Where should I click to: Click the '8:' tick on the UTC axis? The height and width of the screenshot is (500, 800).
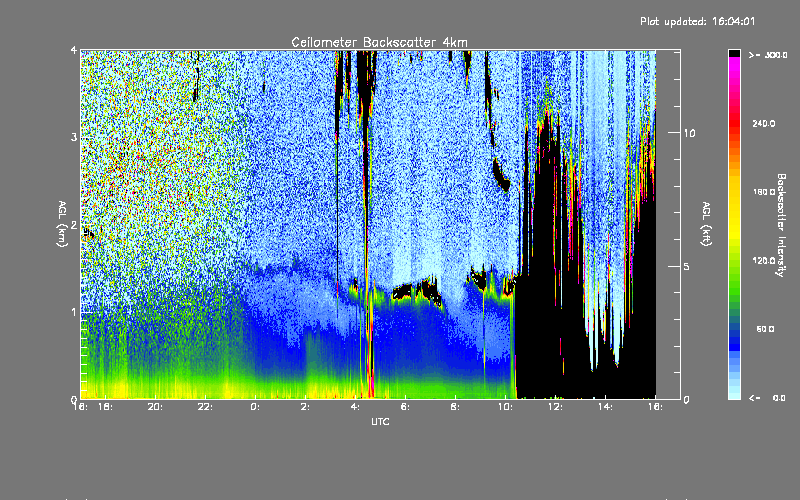coord(455,407)
